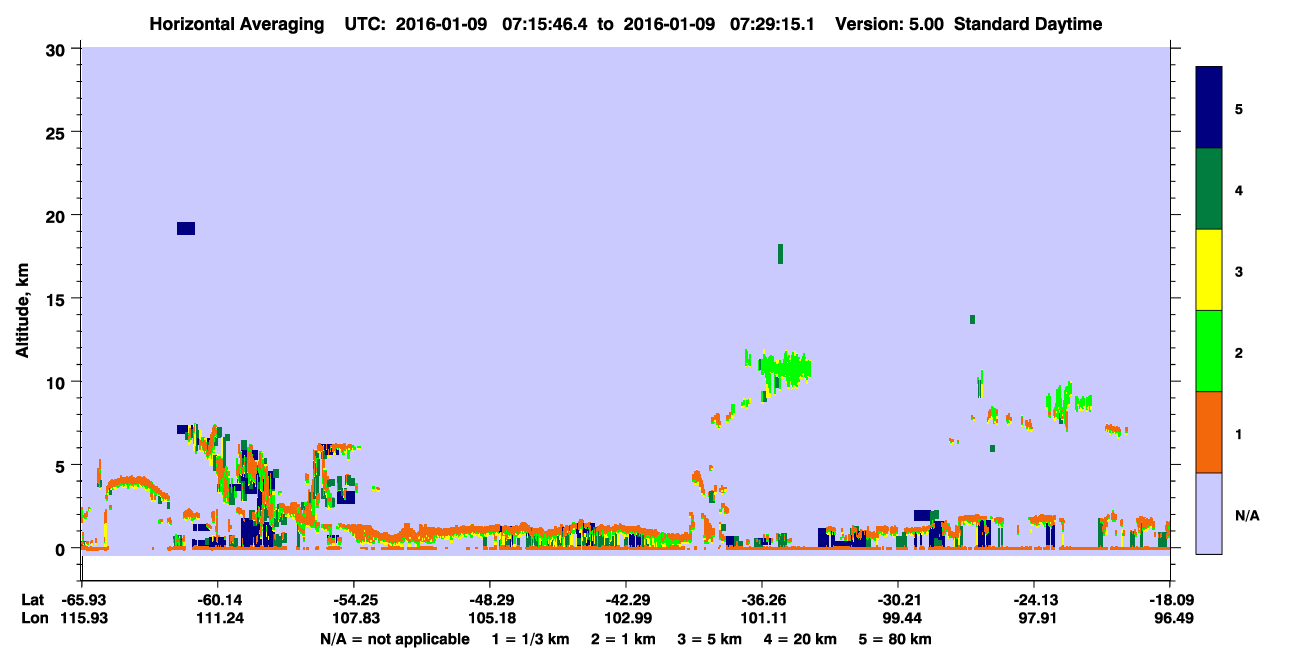Click the latitude value -24.13
Image resolution: width=1300 pixels, height=667 pixels.
point(1033,600)
